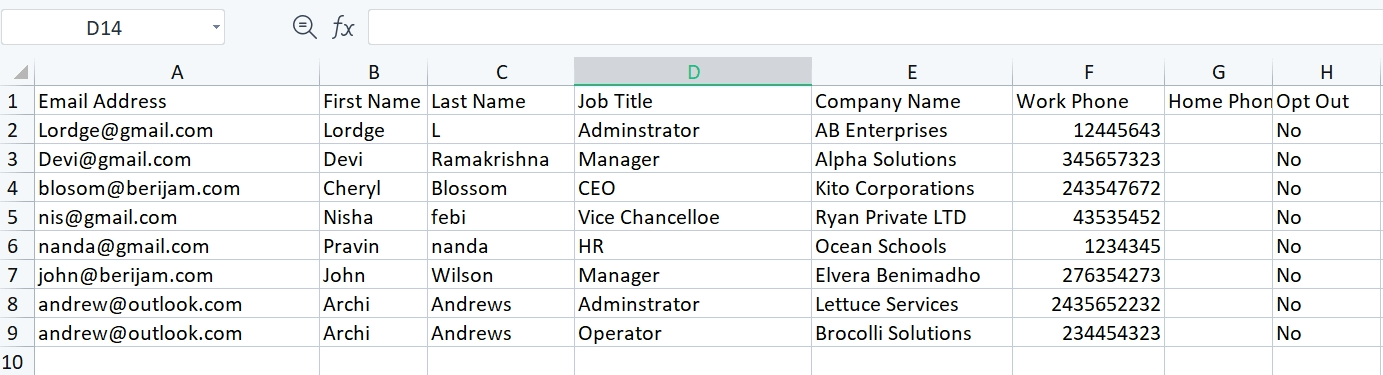Screen dimensions: 1383x375
Task: Select column A header
Action: (177, 72)
